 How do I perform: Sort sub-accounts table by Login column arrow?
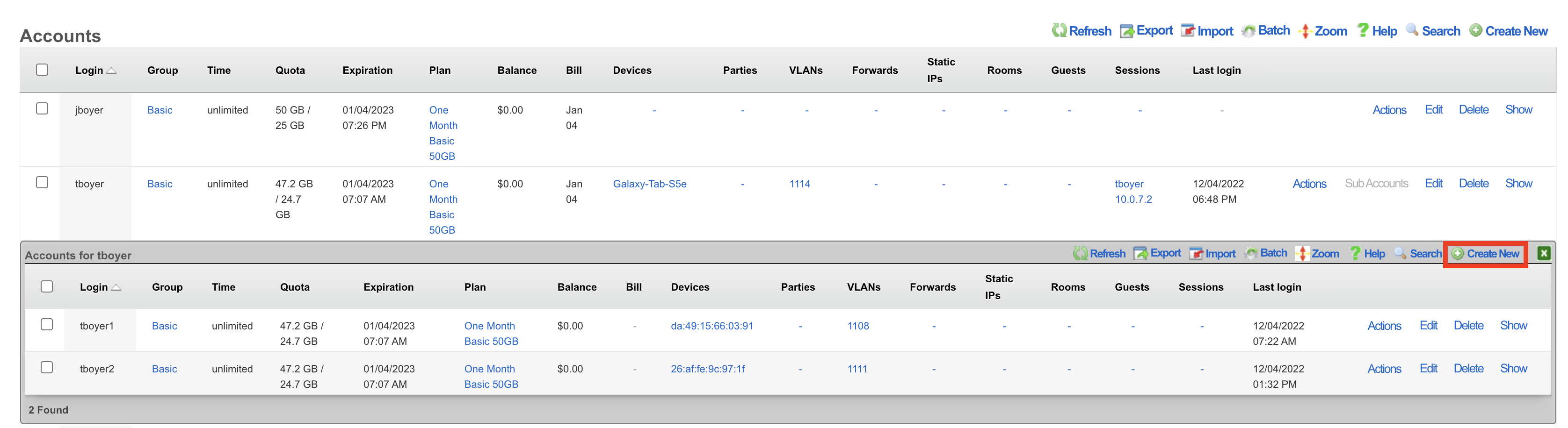(x=116, y=287)
